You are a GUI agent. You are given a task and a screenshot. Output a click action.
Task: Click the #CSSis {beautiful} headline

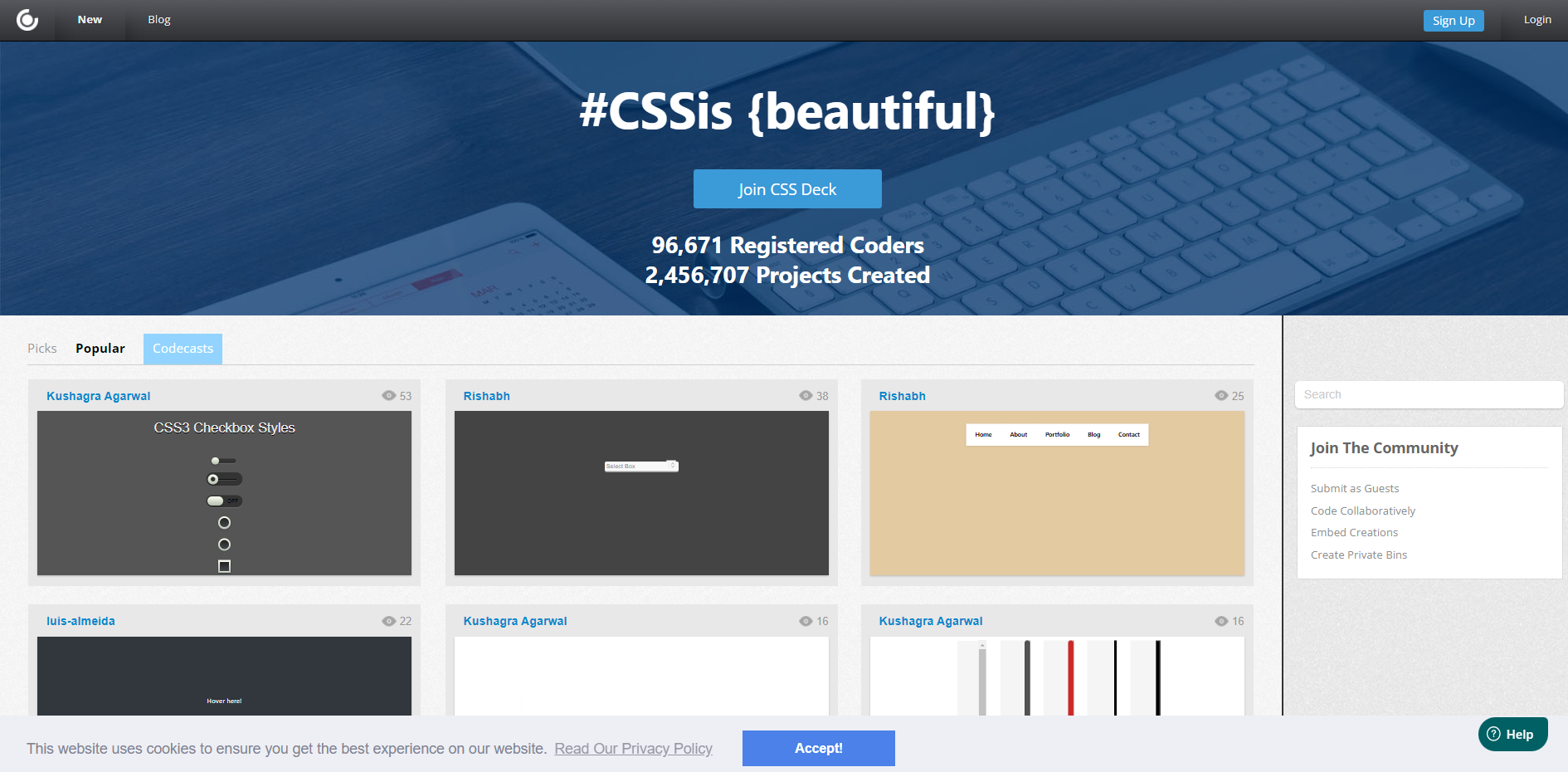pos(787,111)
